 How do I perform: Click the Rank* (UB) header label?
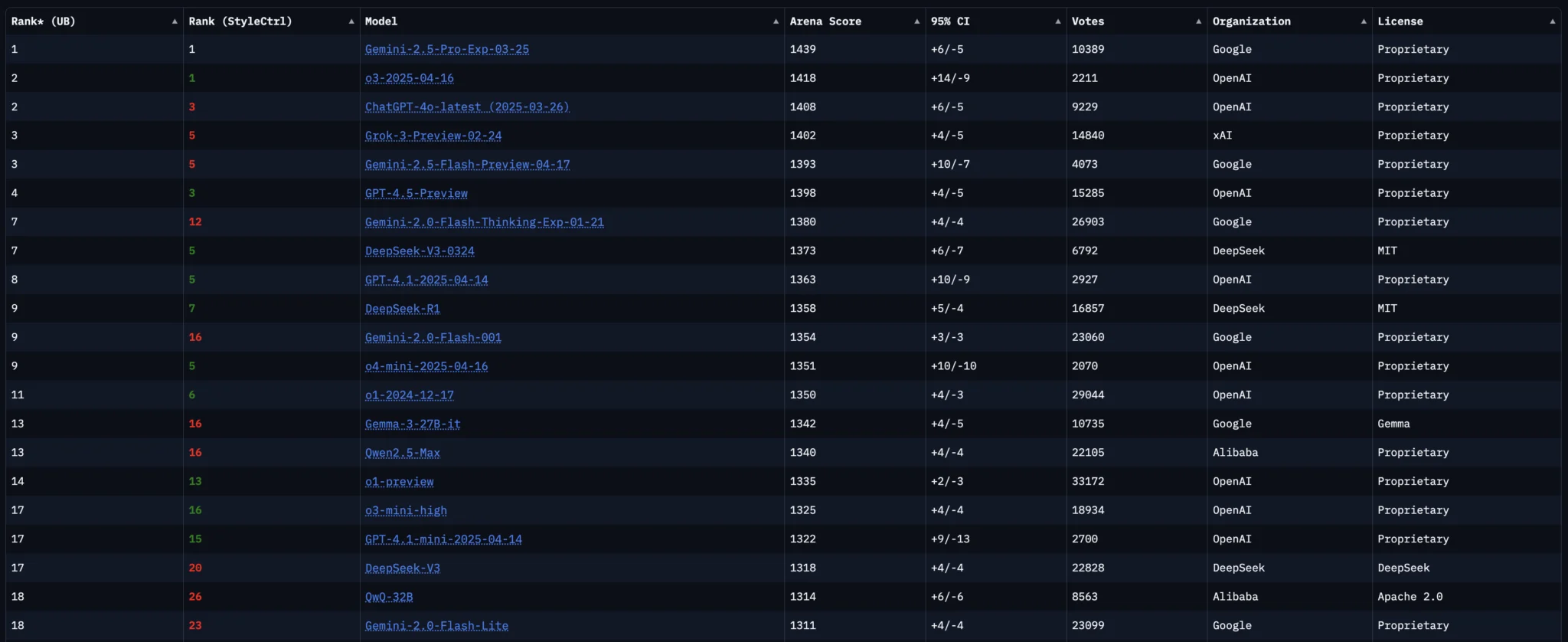point(44,21)
